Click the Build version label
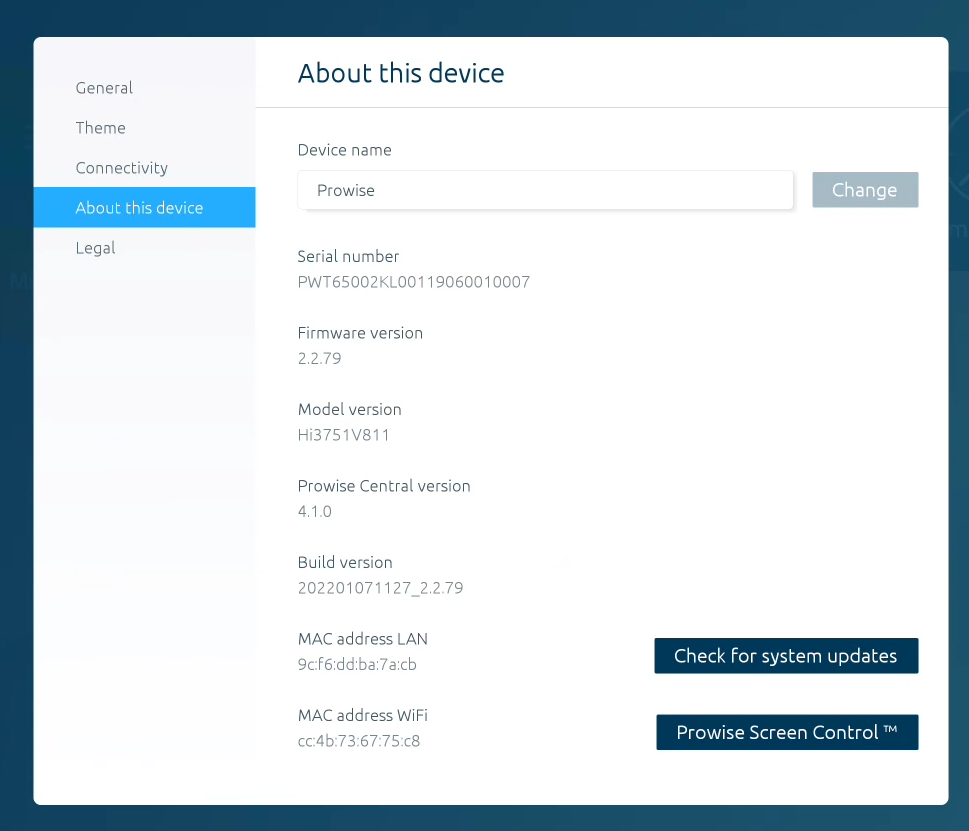The image size is (969, 831). click(x=345, y=562)
